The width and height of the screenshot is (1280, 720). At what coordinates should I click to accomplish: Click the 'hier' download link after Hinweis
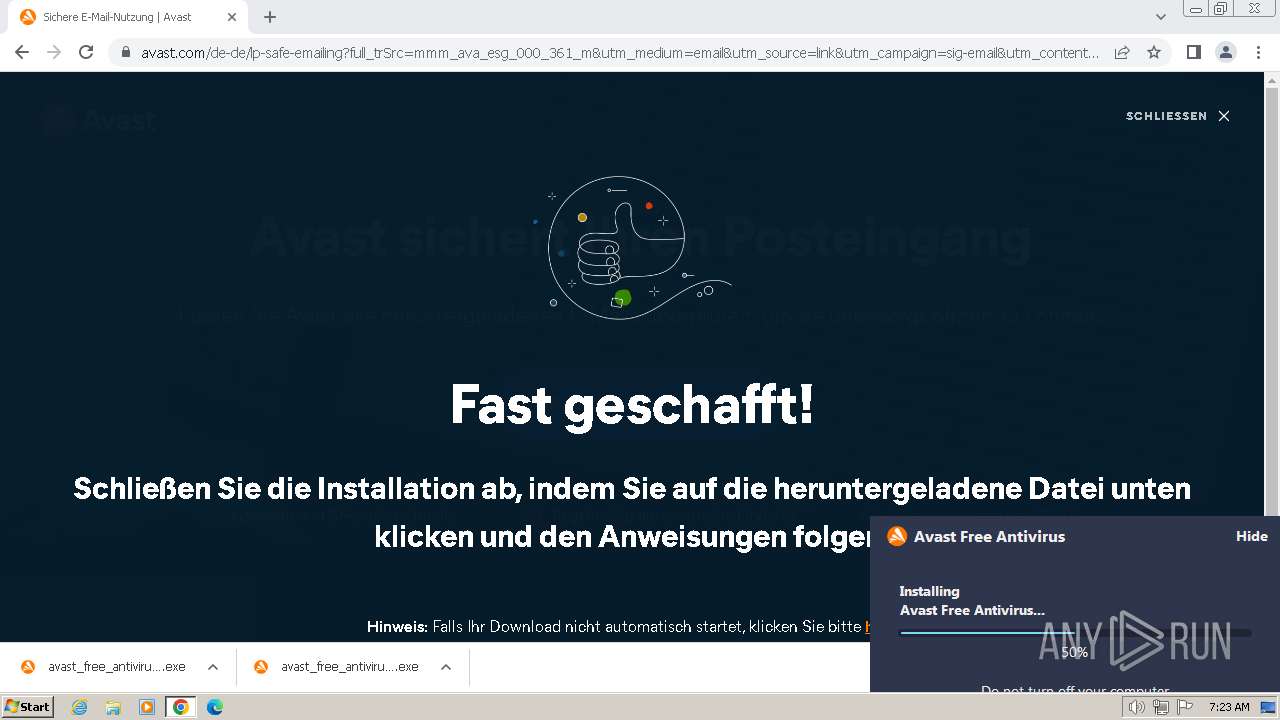pos(868,627)
